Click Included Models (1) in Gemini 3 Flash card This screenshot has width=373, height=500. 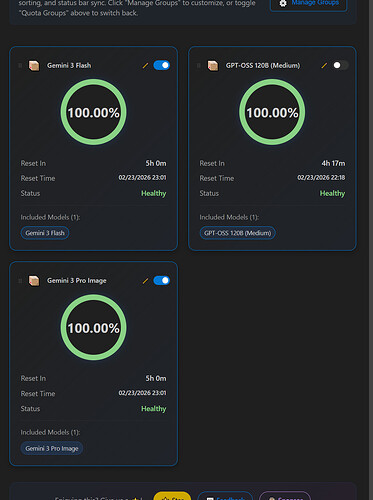[50, 217]
